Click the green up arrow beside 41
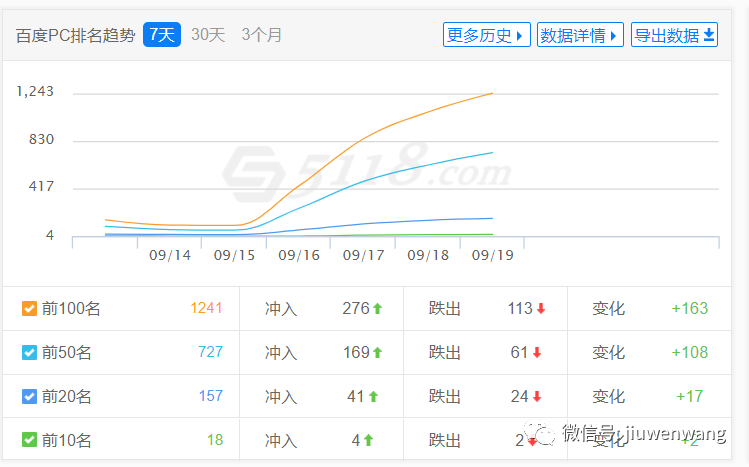 point(373,397)
